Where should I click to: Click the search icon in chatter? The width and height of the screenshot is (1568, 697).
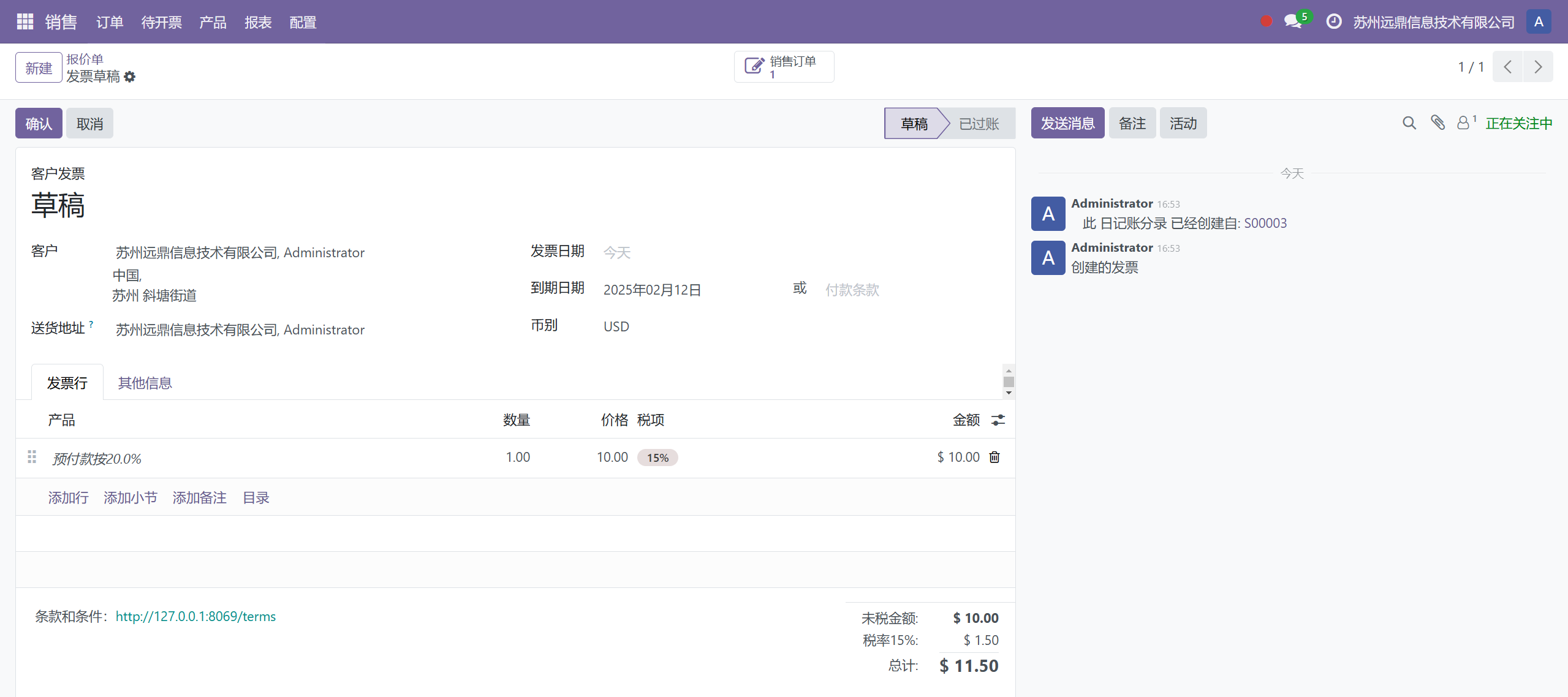pos(1409,123)
